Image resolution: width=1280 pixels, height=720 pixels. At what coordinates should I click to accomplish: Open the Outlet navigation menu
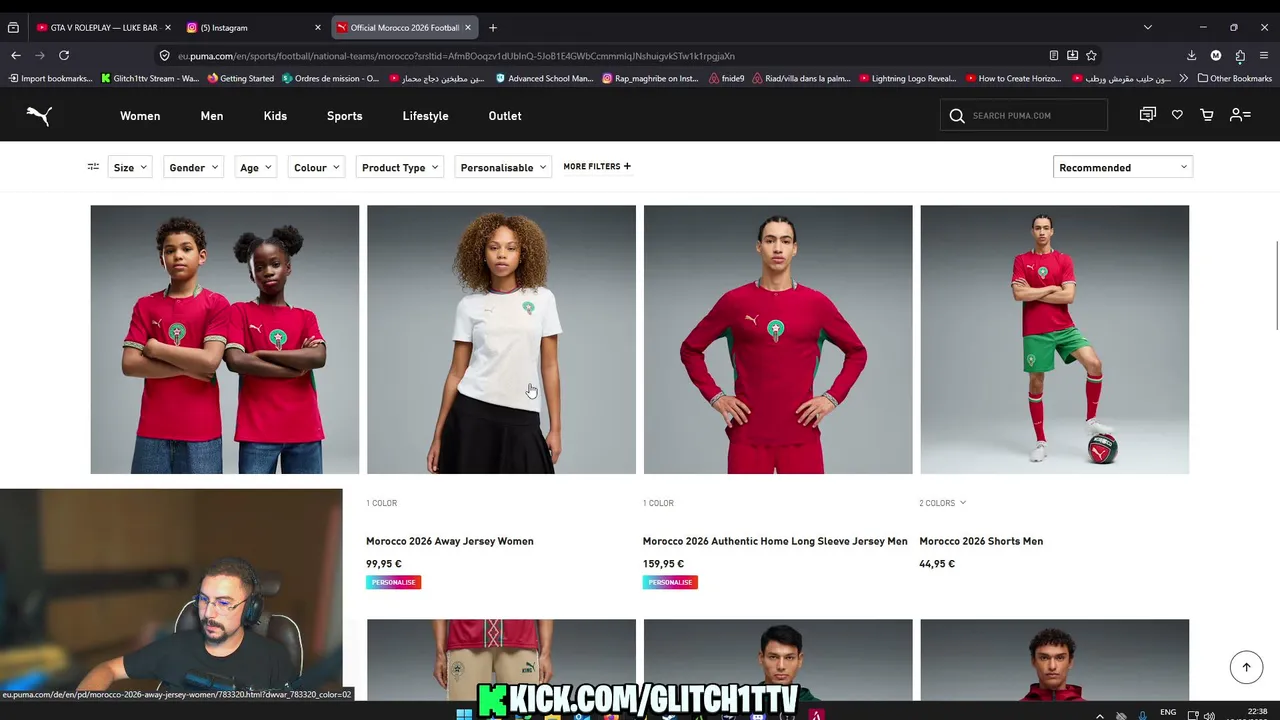pyautogui.click(x=505, y=116)
